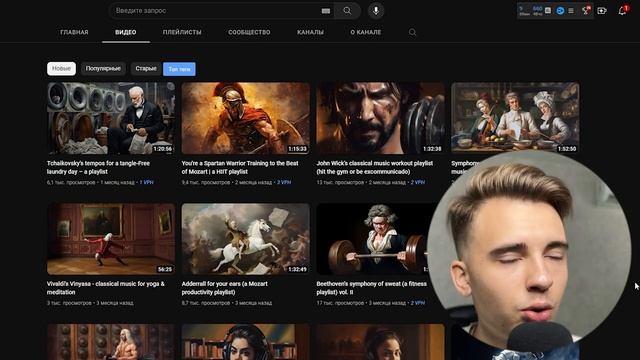Open the on-screen keyboard icon in search

326,11
